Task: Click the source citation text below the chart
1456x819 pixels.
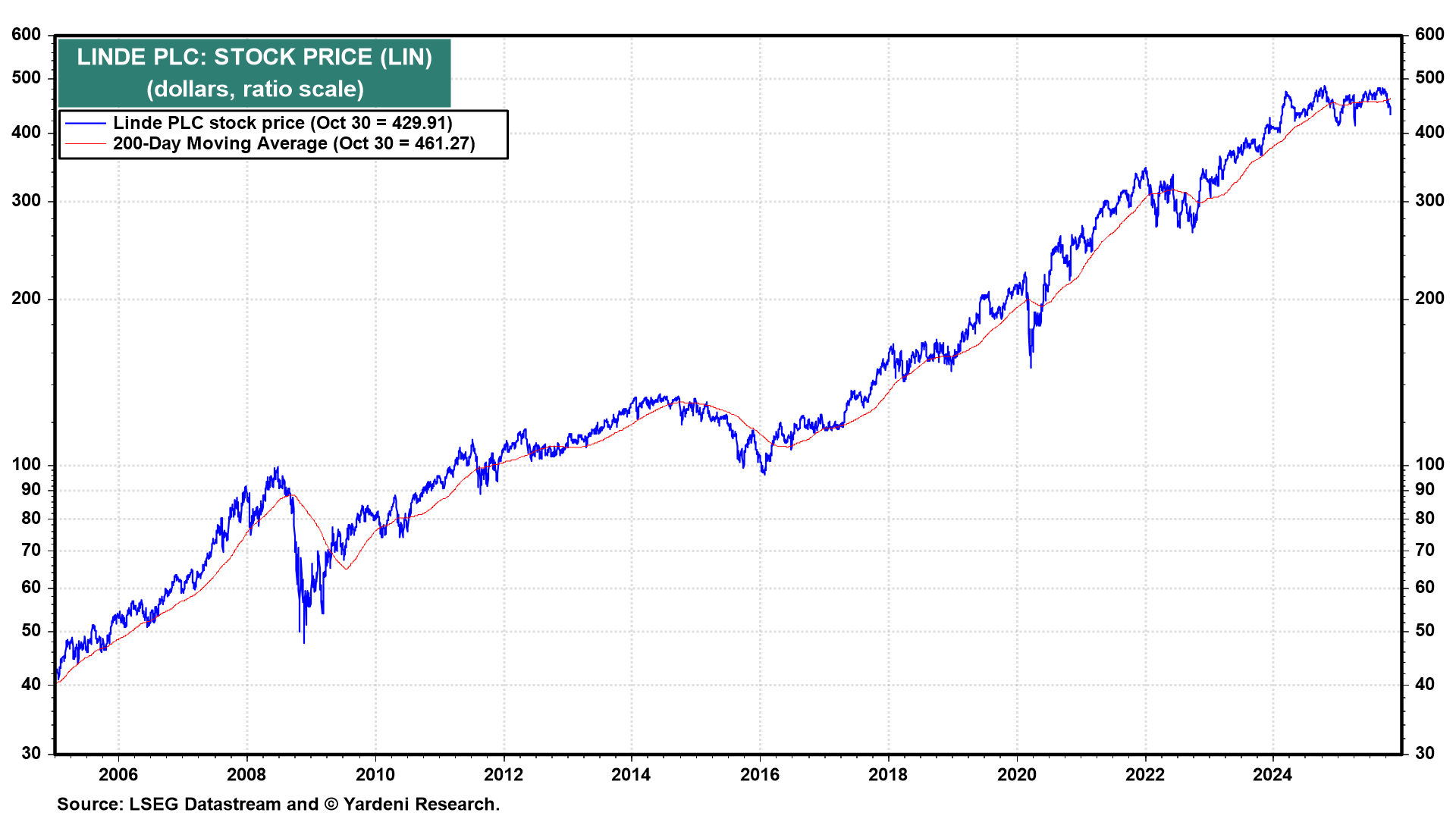Action: tap(278, 804)
